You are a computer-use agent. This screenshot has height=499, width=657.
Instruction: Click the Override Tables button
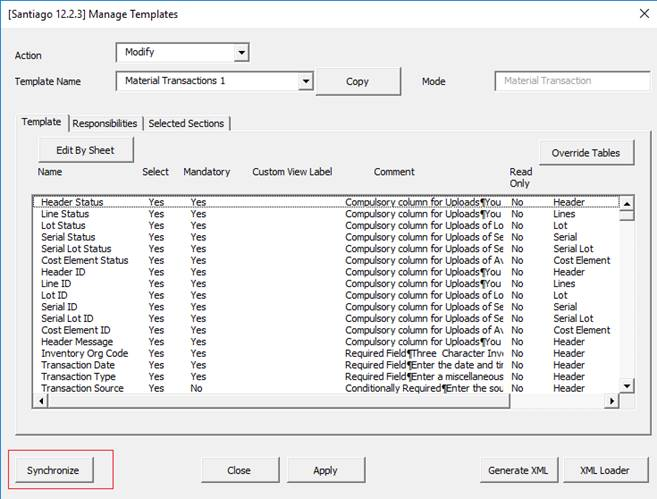(x=586, y=153)
